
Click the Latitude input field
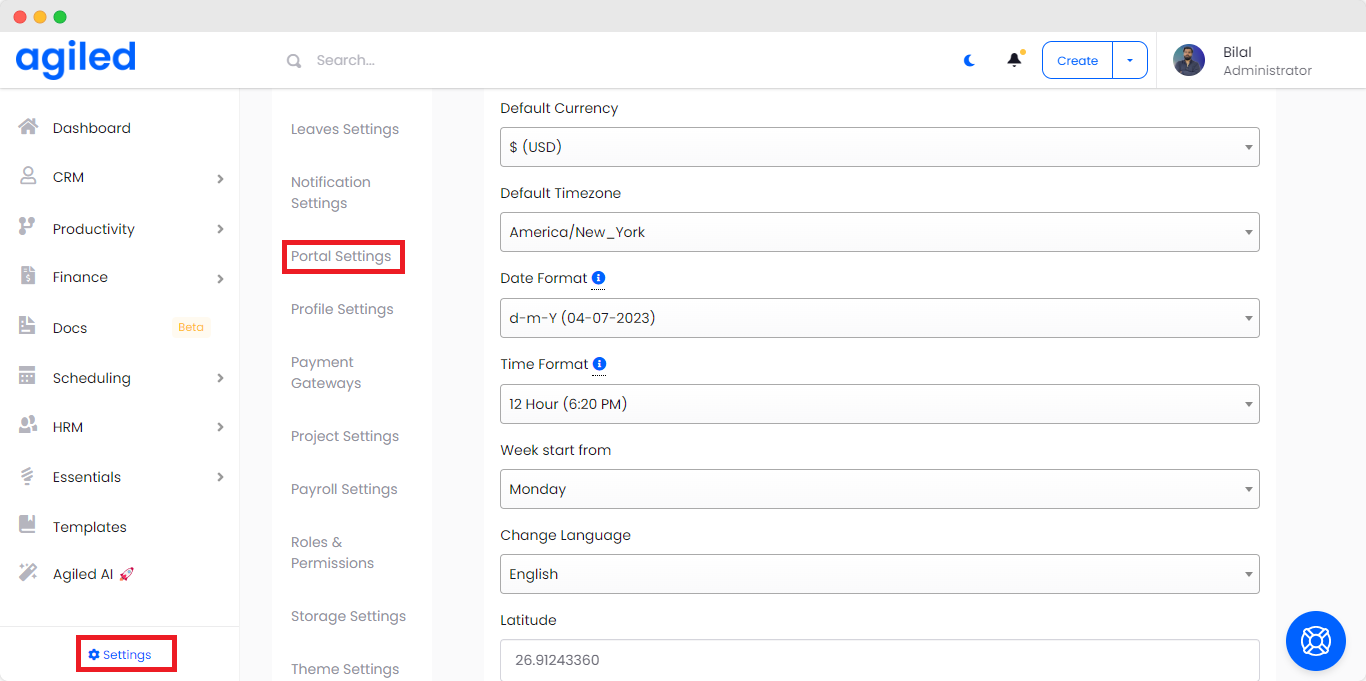click(879, 660)
